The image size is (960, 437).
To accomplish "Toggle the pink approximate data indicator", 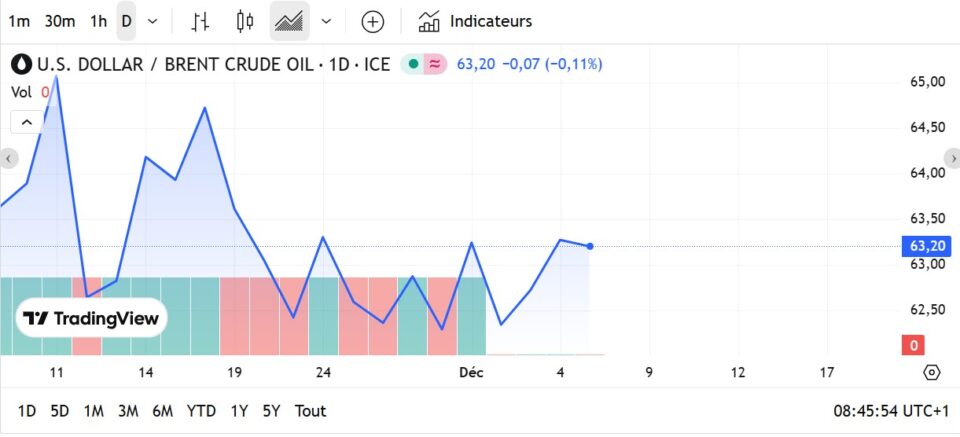I will 435,64.
